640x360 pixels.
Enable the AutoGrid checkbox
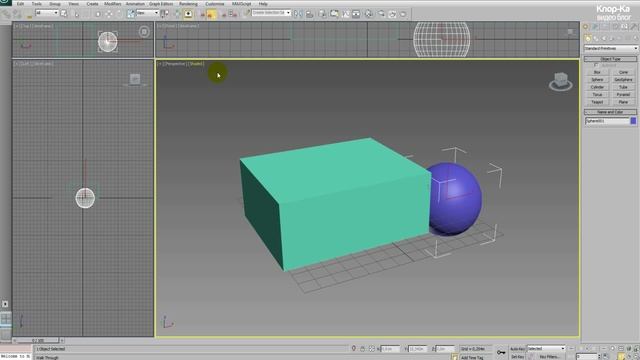(x=596, y=65)
